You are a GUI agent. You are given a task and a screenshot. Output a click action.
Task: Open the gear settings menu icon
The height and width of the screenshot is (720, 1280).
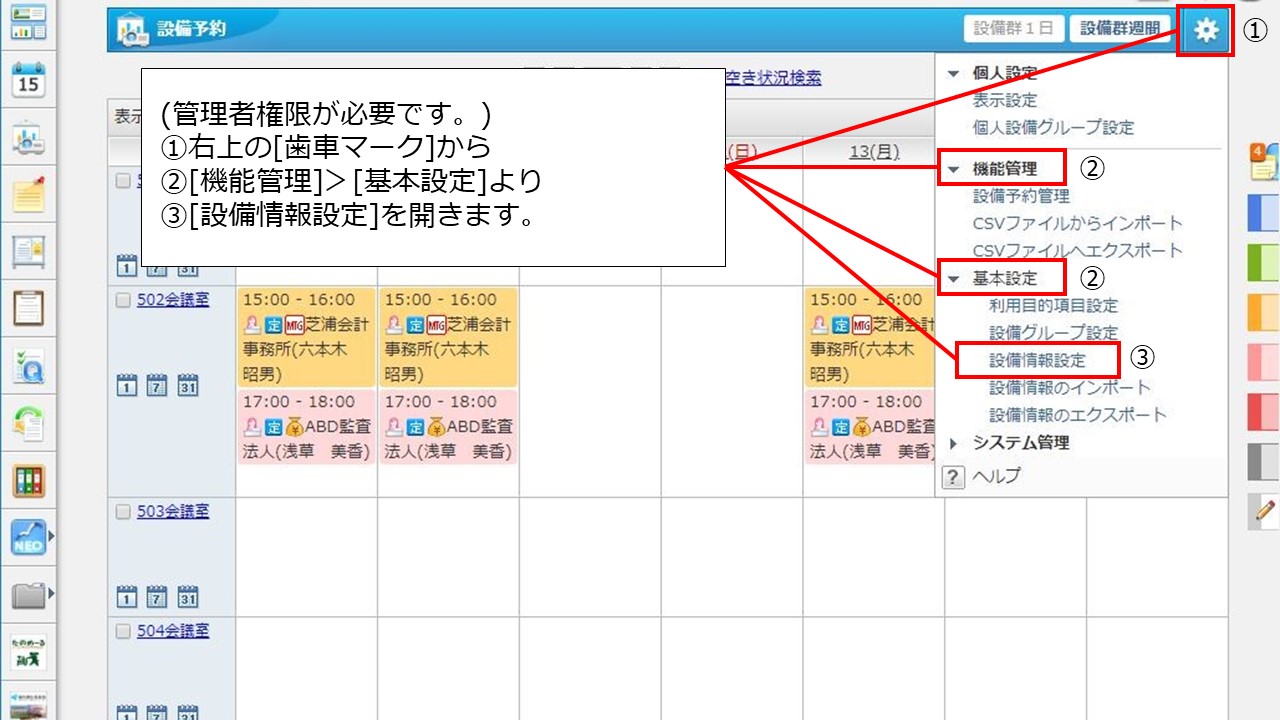click(x=1206, y=30)
